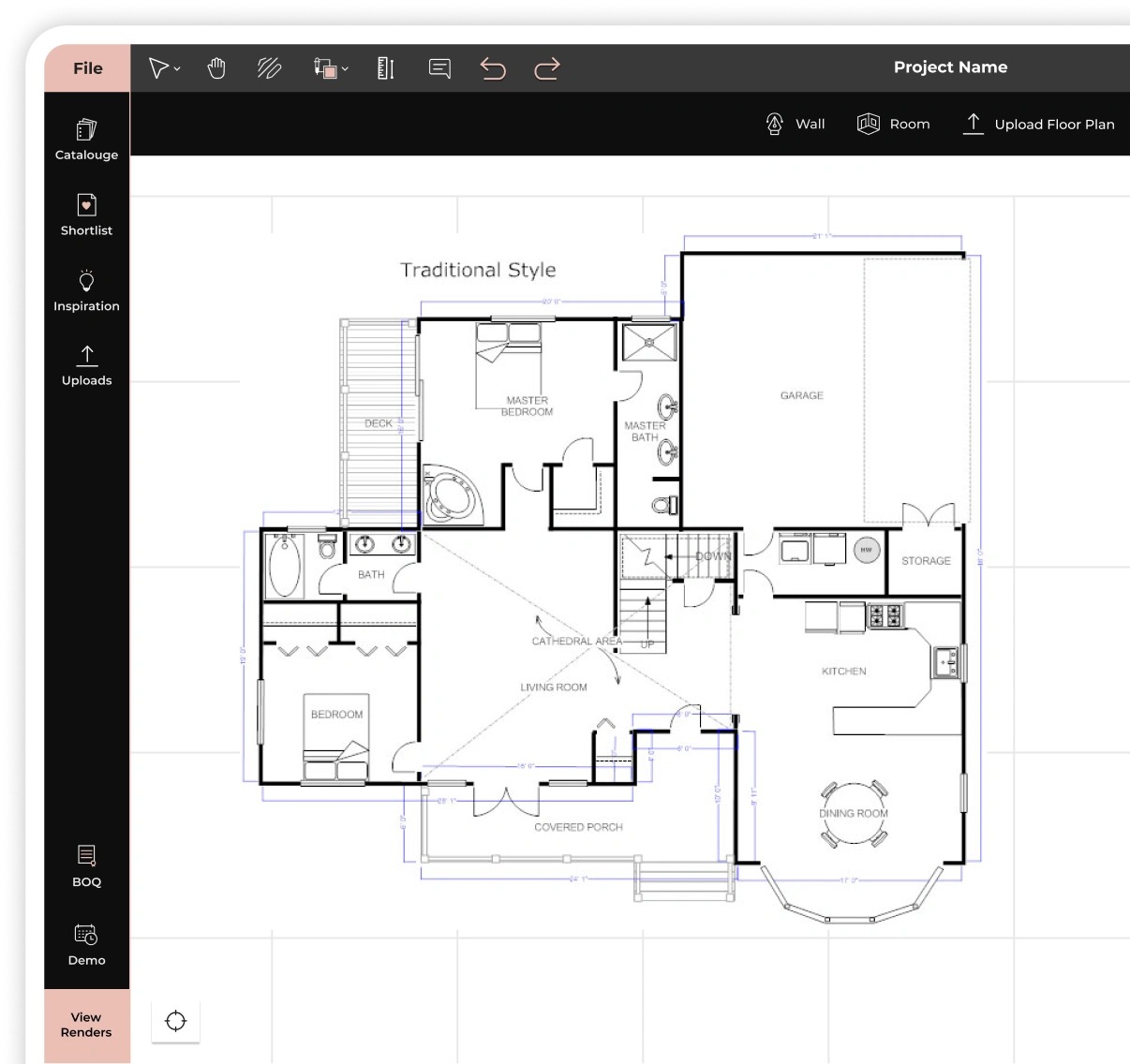Open the Uploads panel
The image size is (1130, 1064).
point(86,365)
